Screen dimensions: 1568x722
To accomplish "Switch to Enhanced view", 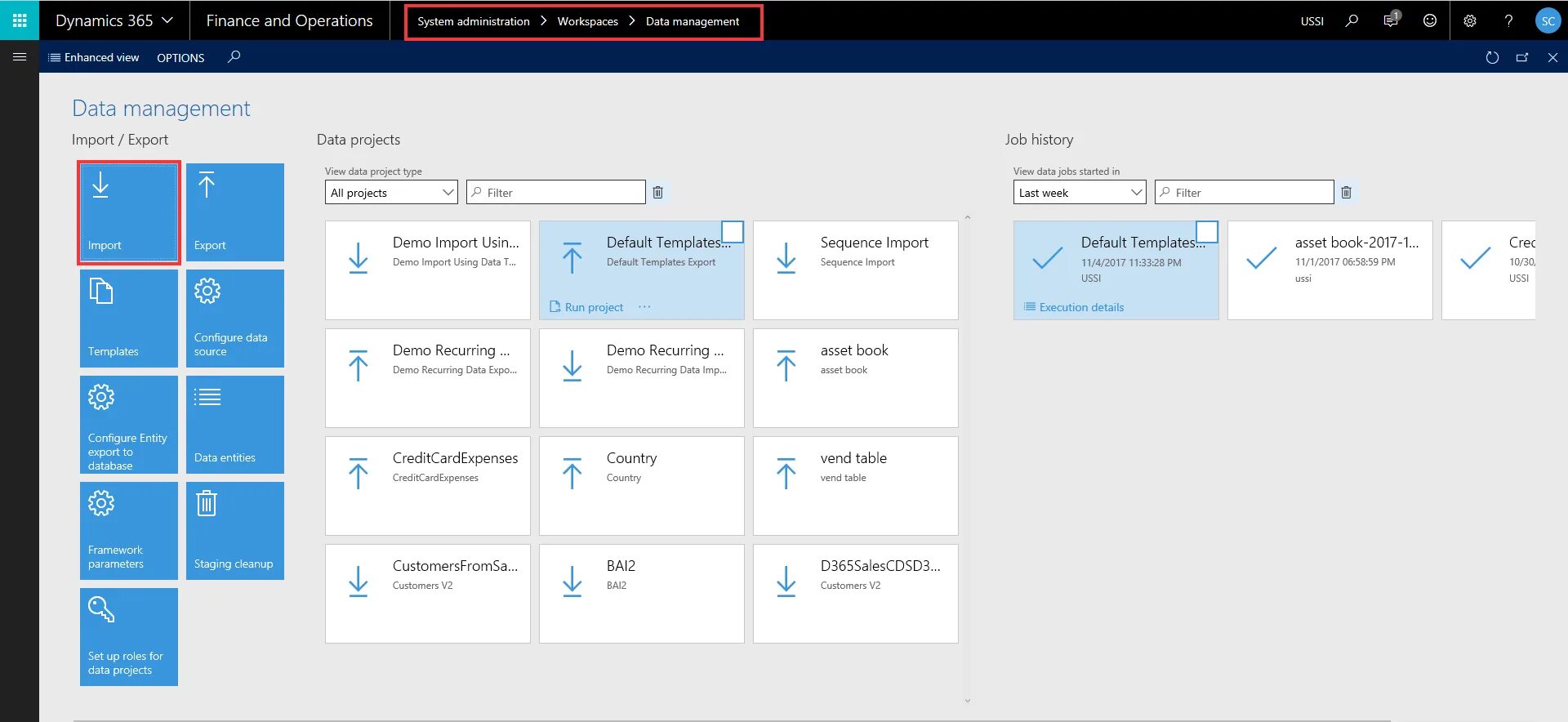I will point(94,57).
